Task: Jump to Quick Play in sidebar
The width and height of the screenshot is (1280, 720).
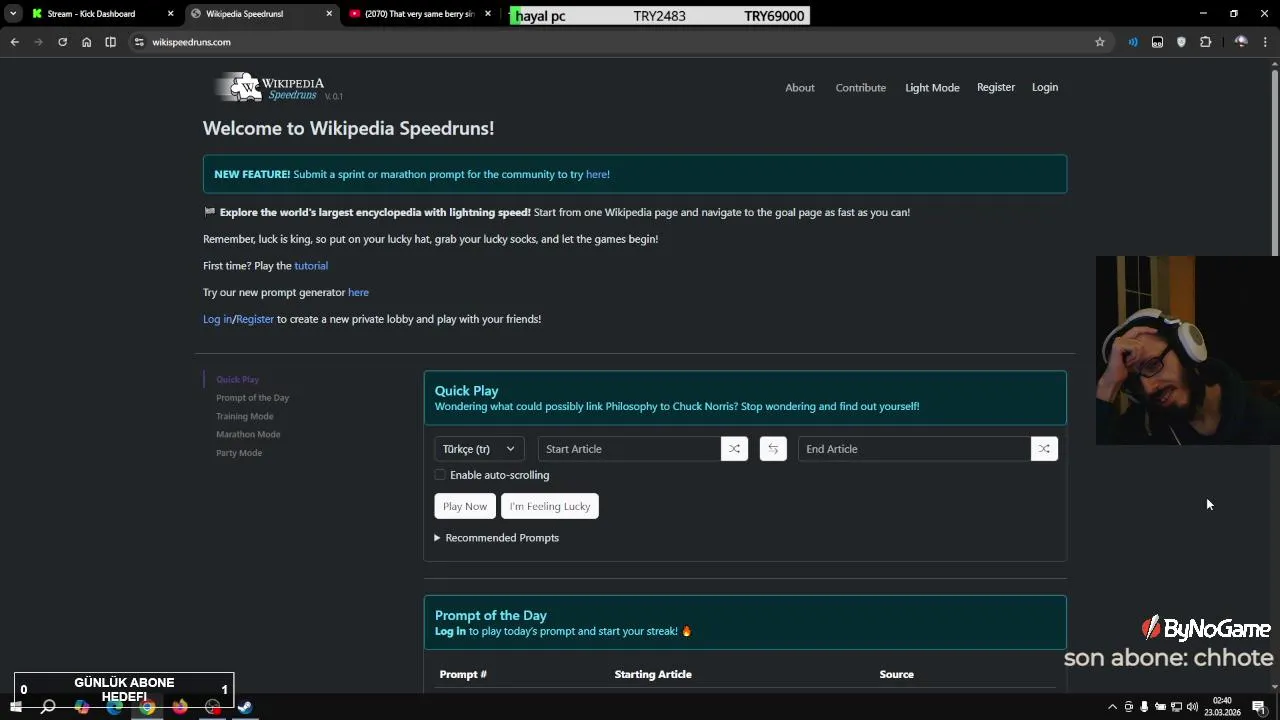Action: click(x=237, y=380)
